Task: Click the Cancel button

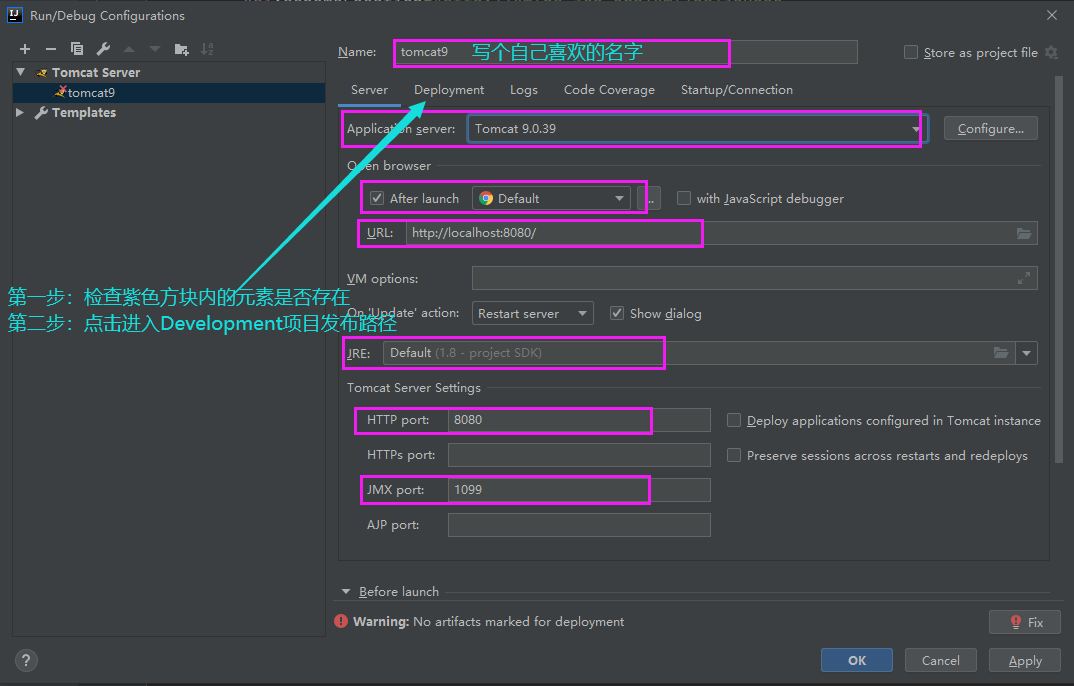Action: click(x=940, y=661)
